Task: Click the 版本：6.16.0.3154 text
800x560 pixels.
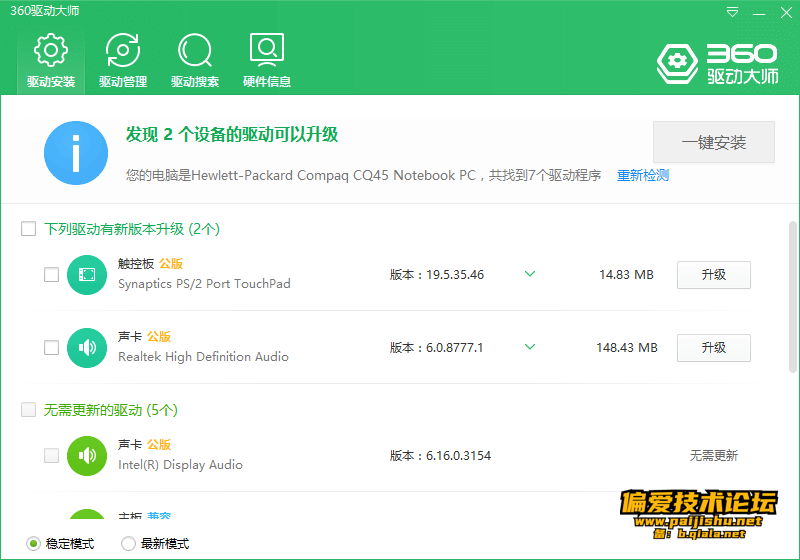Action: [440, 455]
